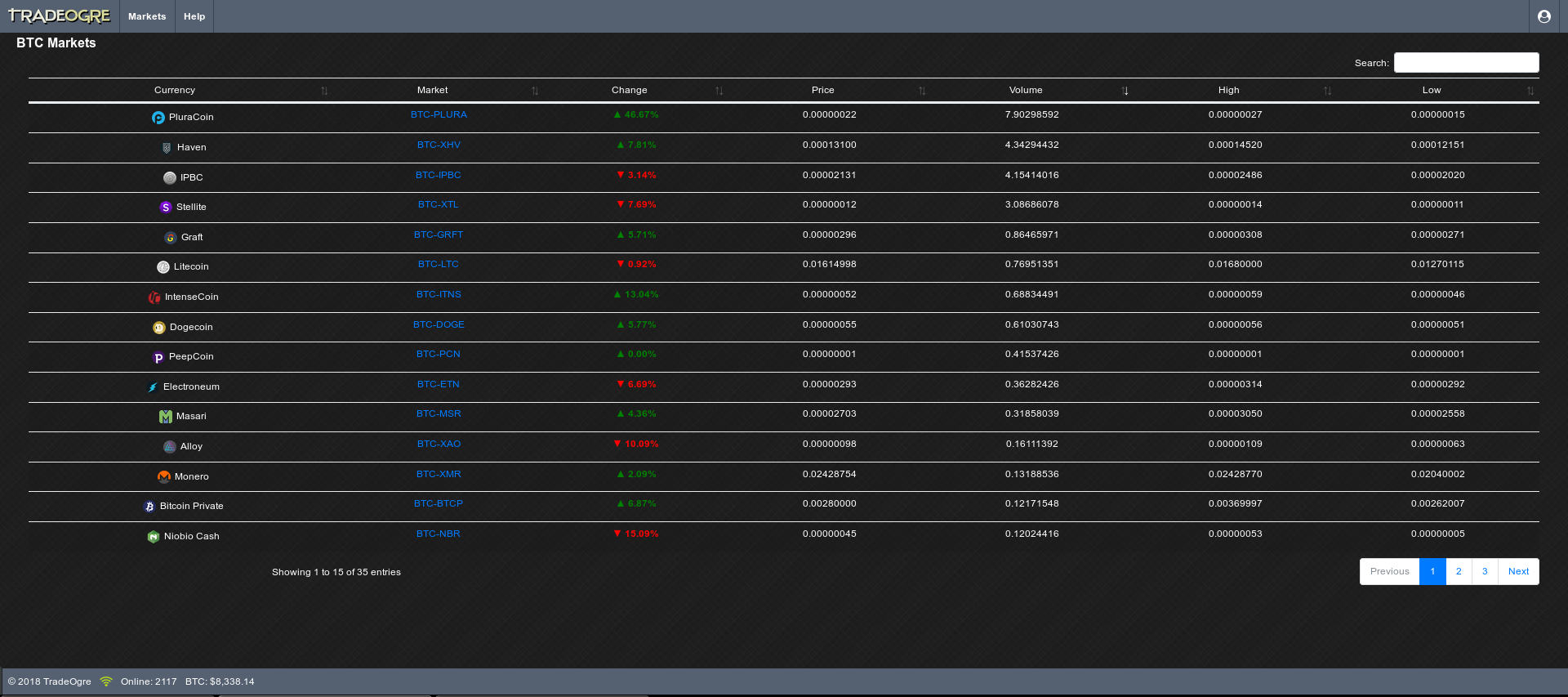The height and width of the screenshot is (697, 1568).
Task: Open the BTC-XMR market link
Action: pyautogui.click(x=439, y=475)
